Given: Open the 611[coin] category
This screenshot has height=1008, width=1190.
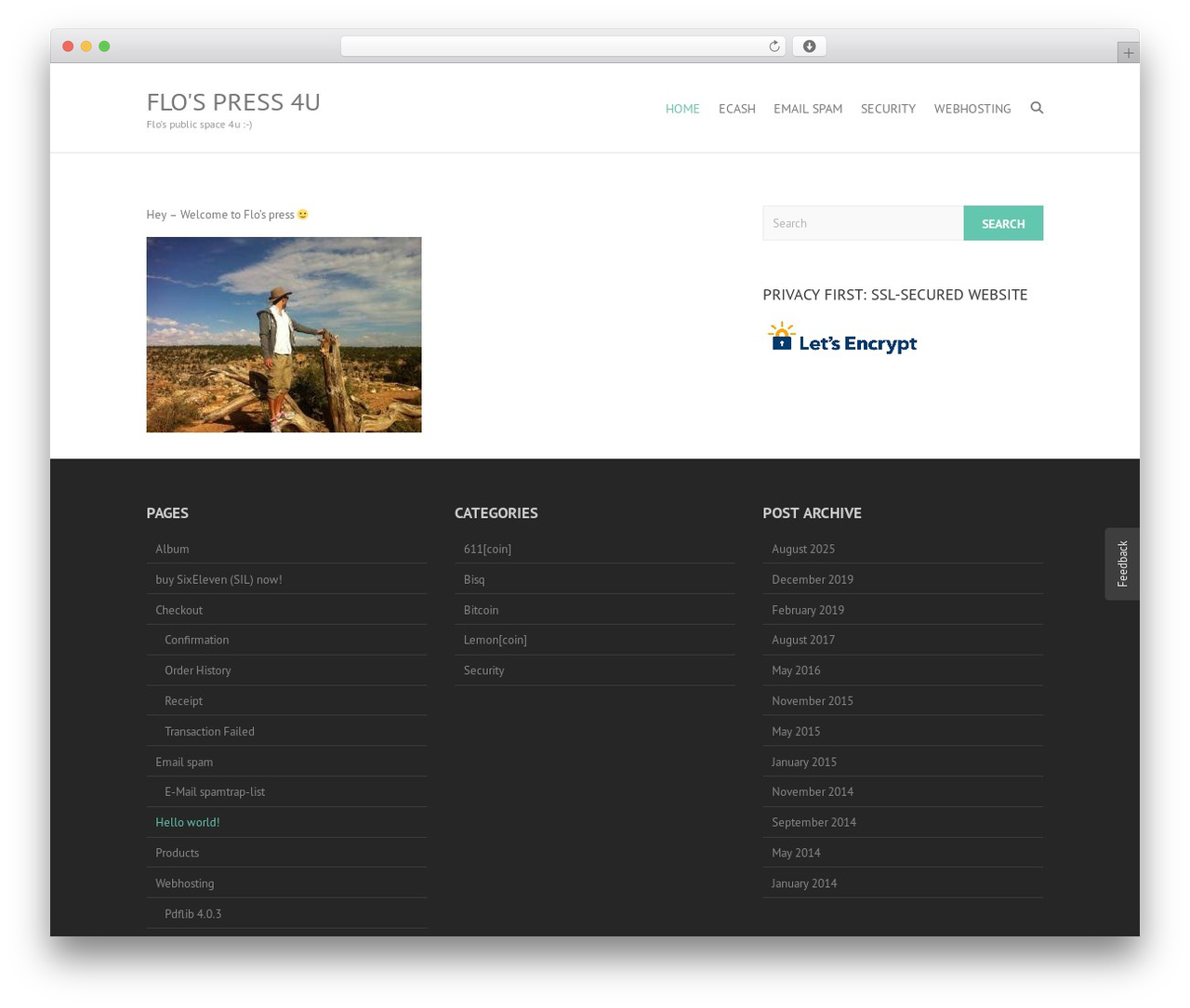Looking at the screenshot, I should pyautogui.click(x=487, y=550).
